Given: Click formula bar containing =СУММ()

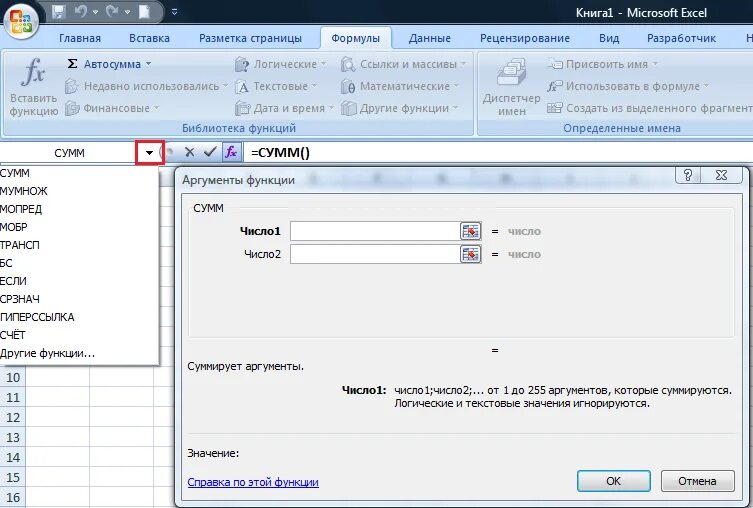Looking at the screenshot, I should (x=498, y=153).
